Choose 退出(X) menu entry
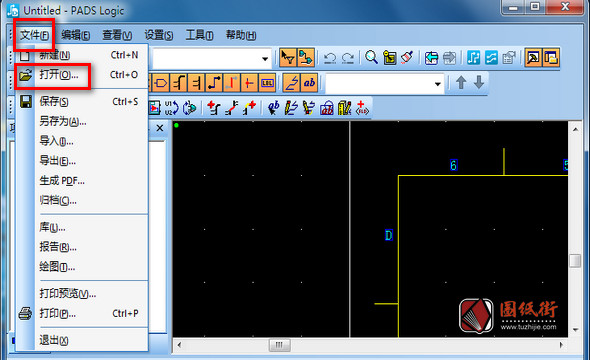The width and height of the screenshot is (590, 360). (82, 340)
